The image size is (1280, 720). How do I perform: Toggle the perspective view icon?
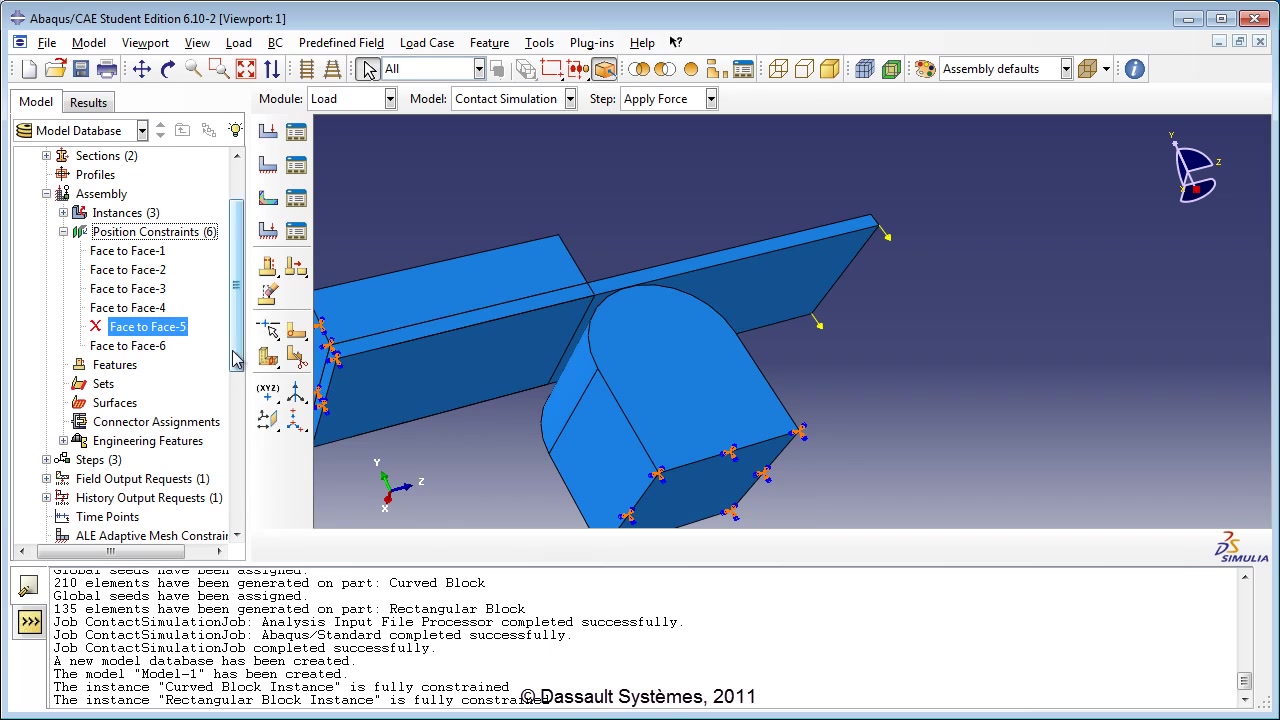pyautogui.click(x=333, y=69)
